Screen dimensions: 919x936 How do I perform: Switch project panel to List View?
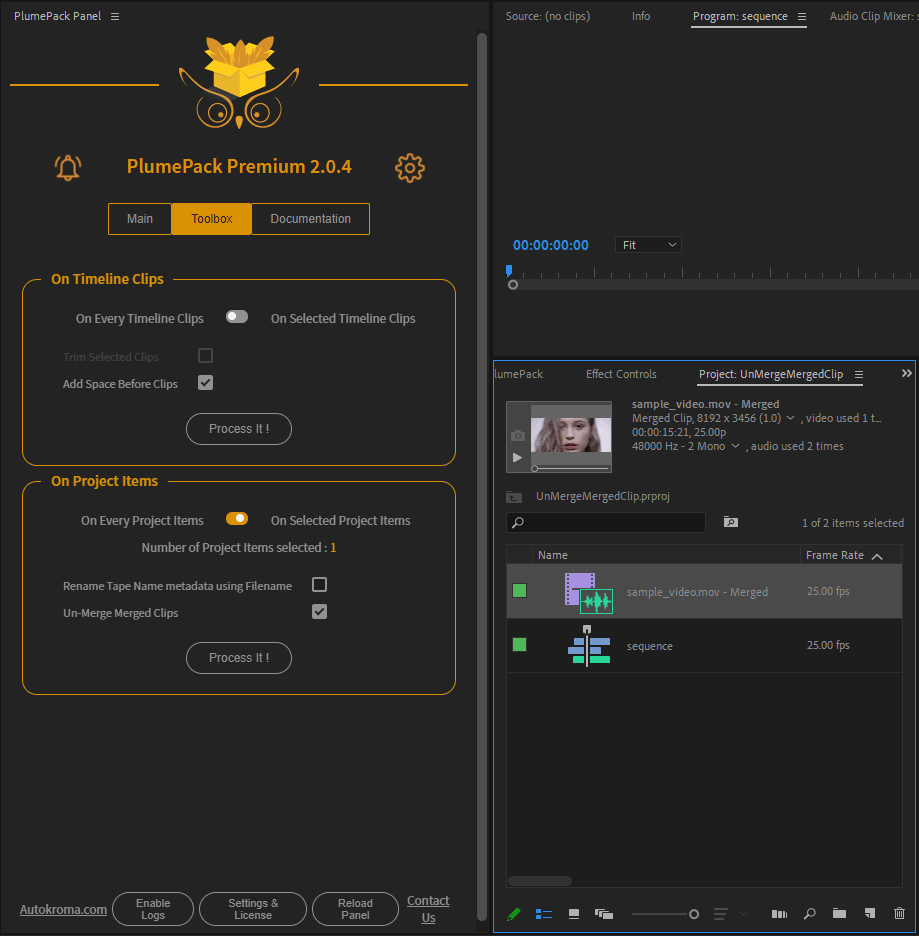pyautogui.click(x=543, y=913)
